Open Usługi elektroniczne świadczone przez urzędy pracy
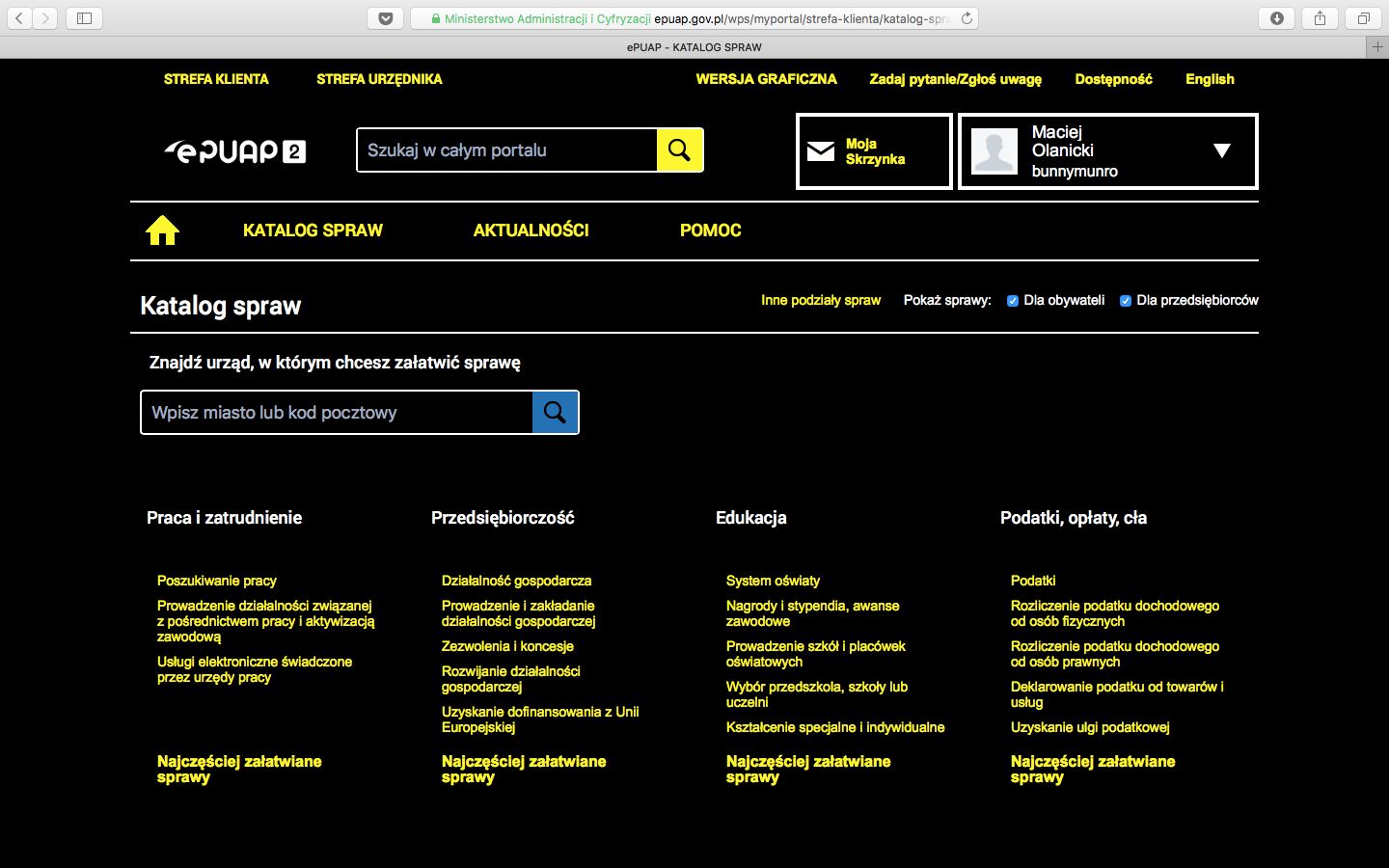 [255, 669]
